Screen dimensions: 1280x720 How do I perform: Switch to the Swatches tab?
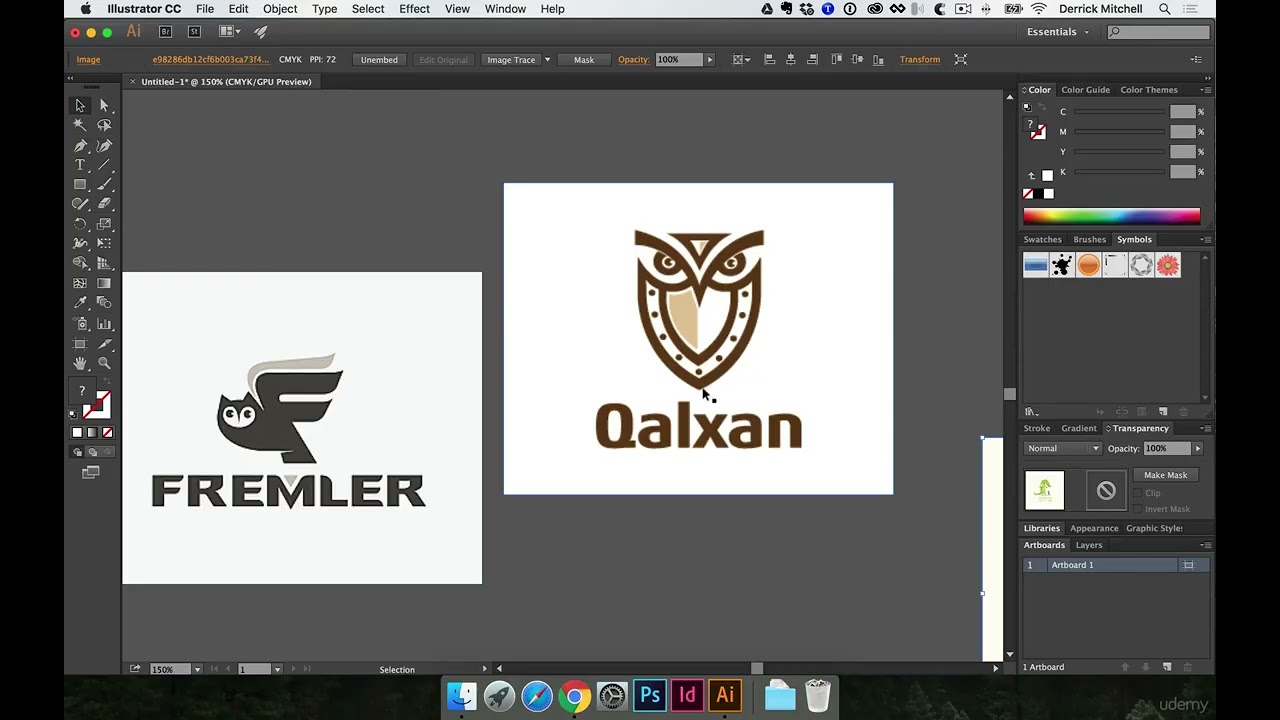[x=1042, y=240]
